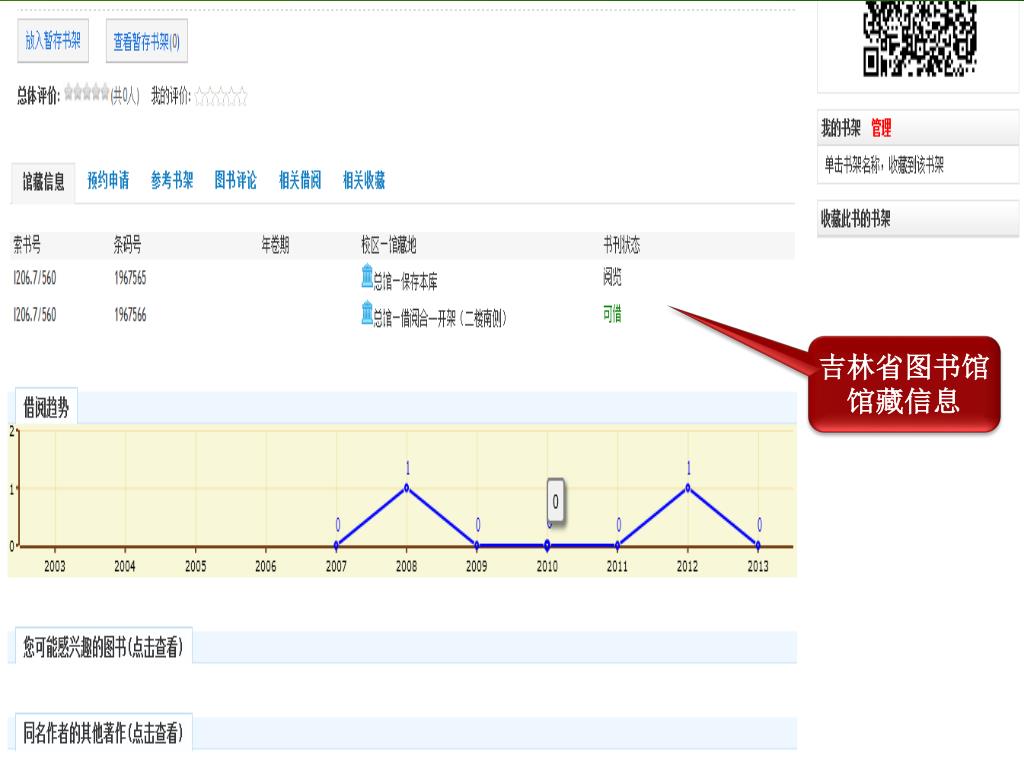Open the 参考书架 tab
The height and width of the screenshot is (768, 1024).
pyautogui.click(x=172, y=180)
